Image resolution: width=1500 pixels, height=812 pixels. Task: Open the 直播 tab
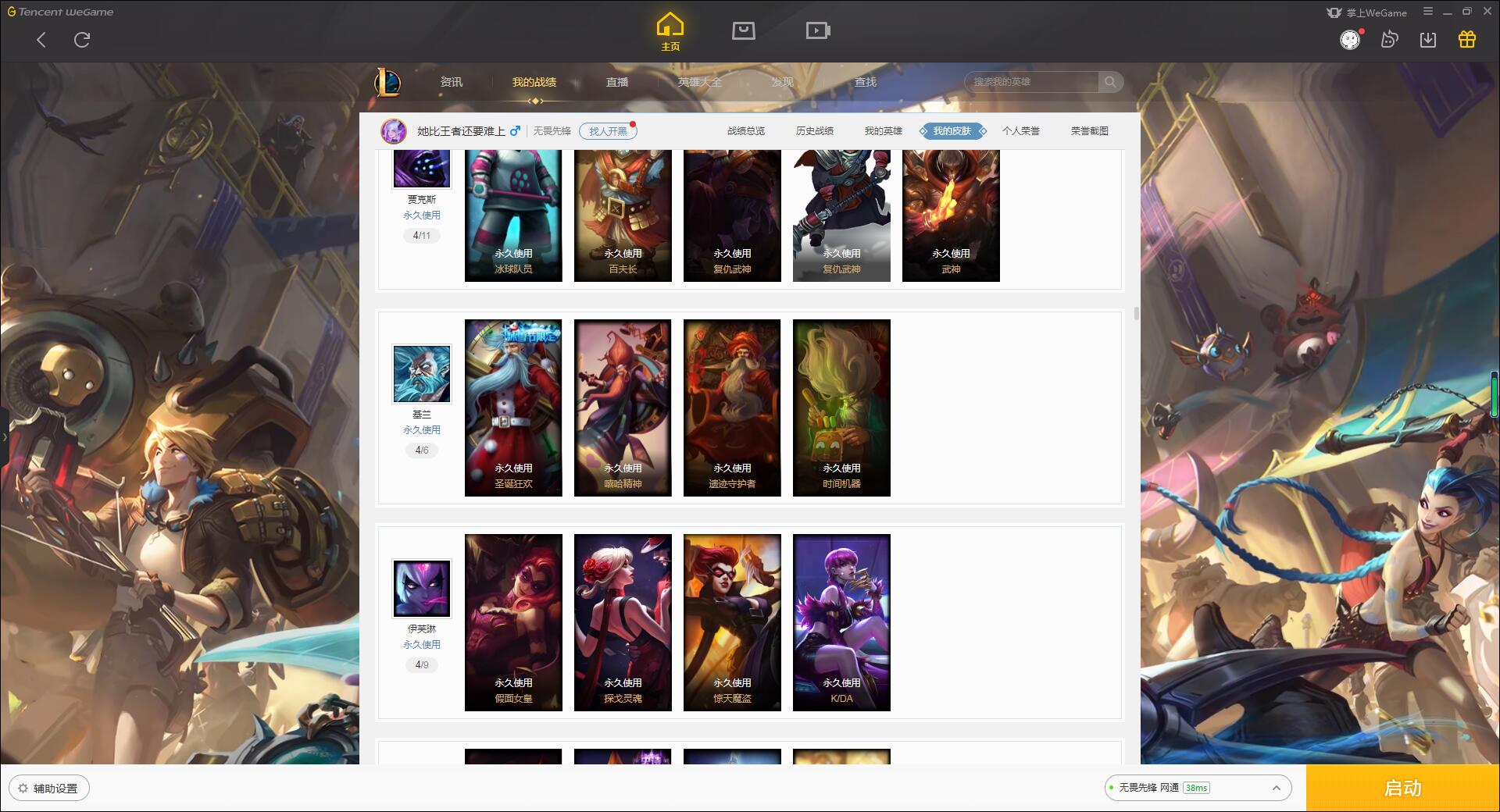pos(617,82)
